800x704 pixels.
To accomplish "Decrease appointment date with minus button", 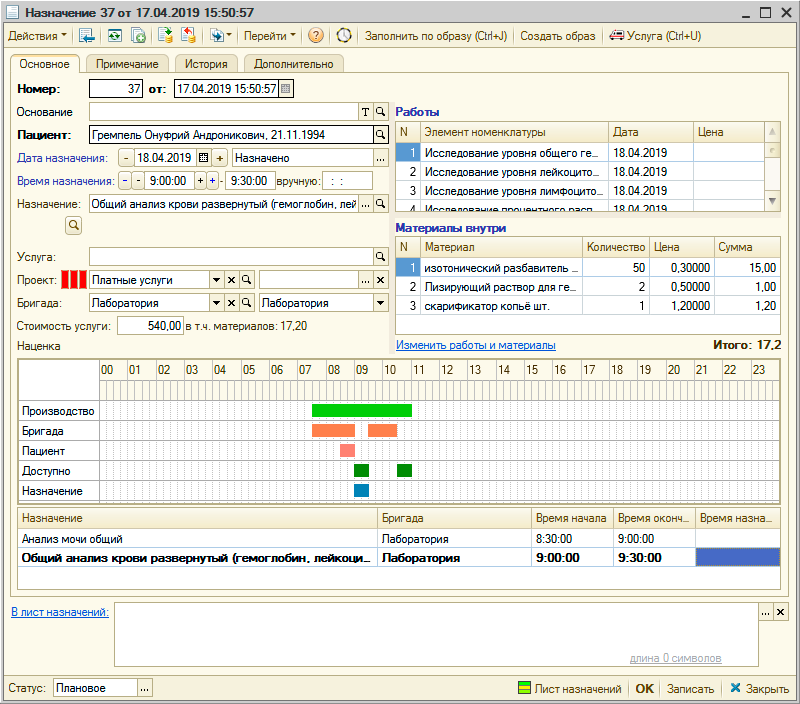I will pyautogui.click(x=126, y=158).
